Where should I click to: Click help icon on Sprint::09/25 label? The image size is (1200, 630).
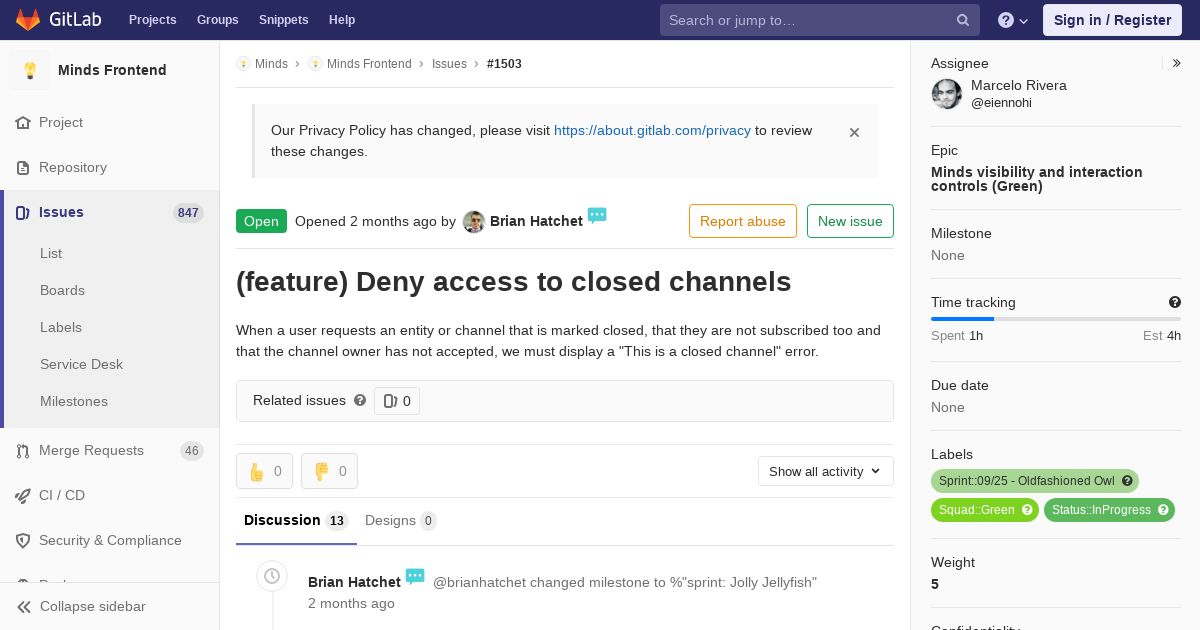pyautogui.click(x=1127, y=481)
